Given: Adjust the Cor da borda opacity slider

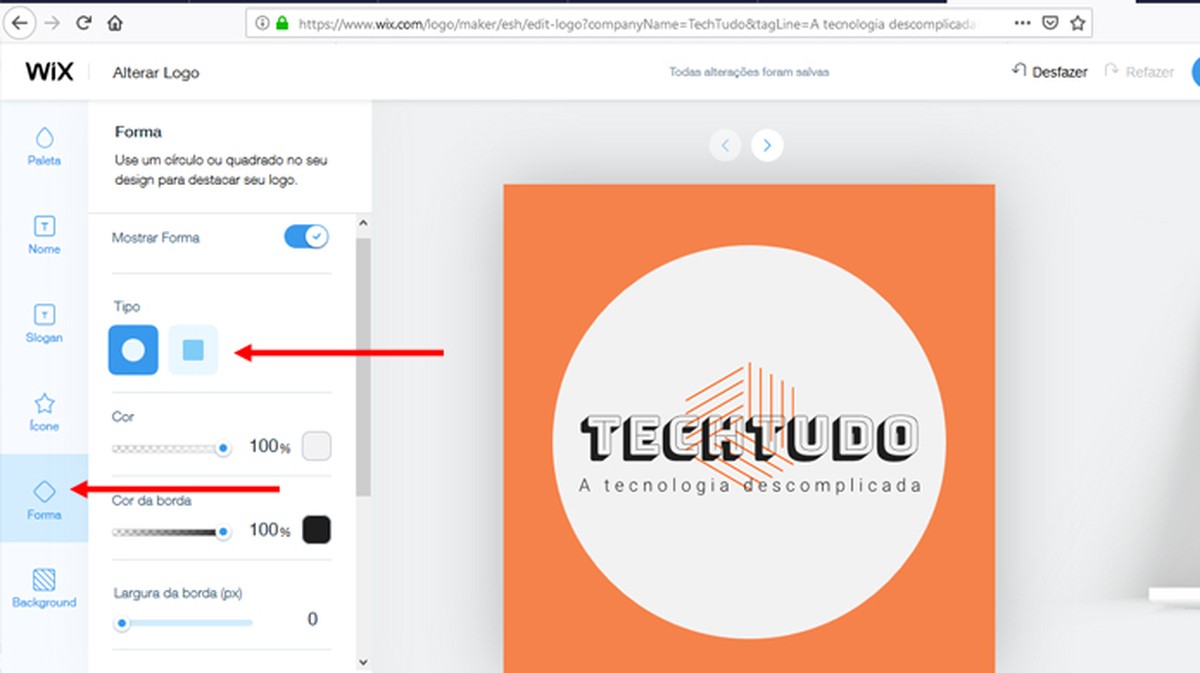Looking at the screenshot, I should coord(171,533).
